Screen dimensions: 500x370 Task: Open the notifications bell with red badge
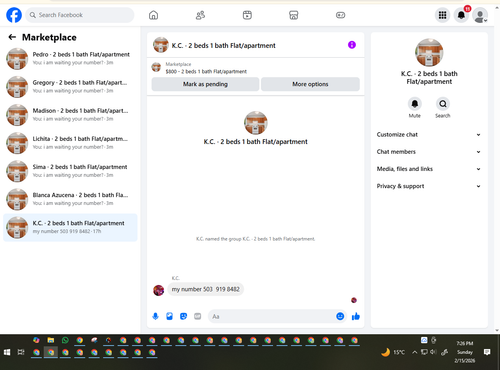pos(461,15)
